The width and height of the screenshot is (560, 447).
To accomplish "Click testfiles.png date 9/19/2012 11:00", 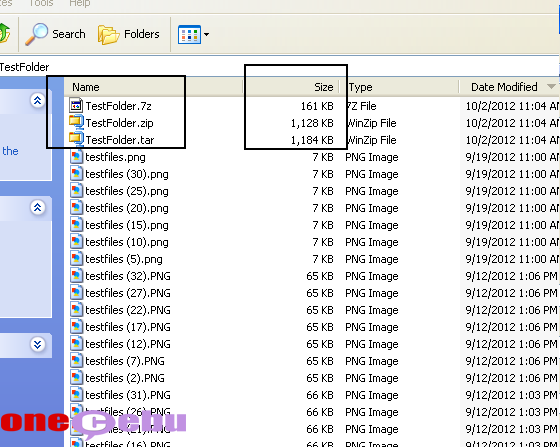I will coord(512,157).
